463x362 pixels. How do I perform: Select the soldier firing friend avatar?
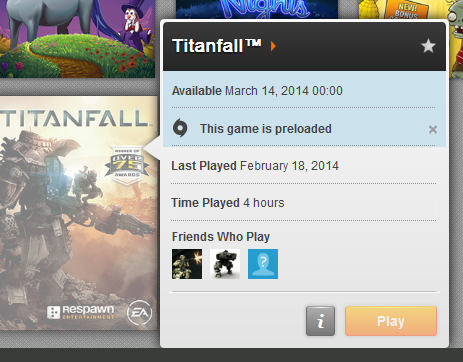tap(187, 264)
